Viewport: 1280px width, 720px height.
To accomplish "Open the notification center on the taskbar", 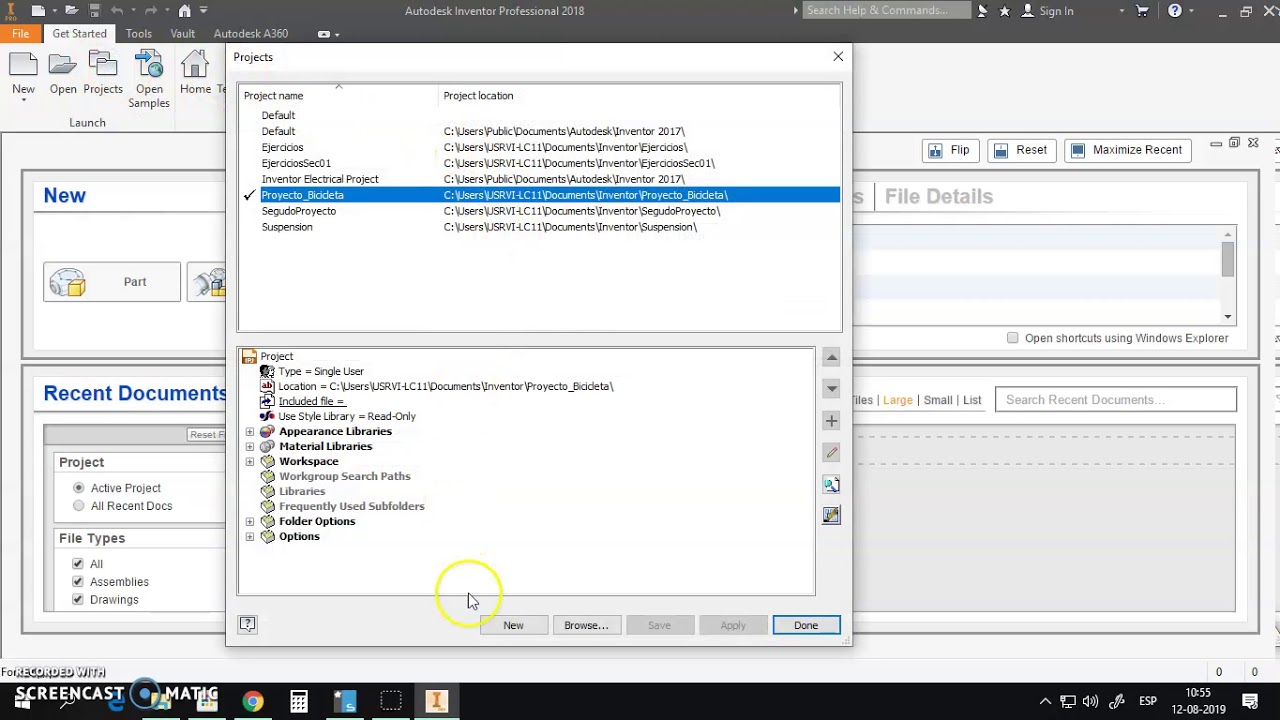I will [x=1251, y=701].
